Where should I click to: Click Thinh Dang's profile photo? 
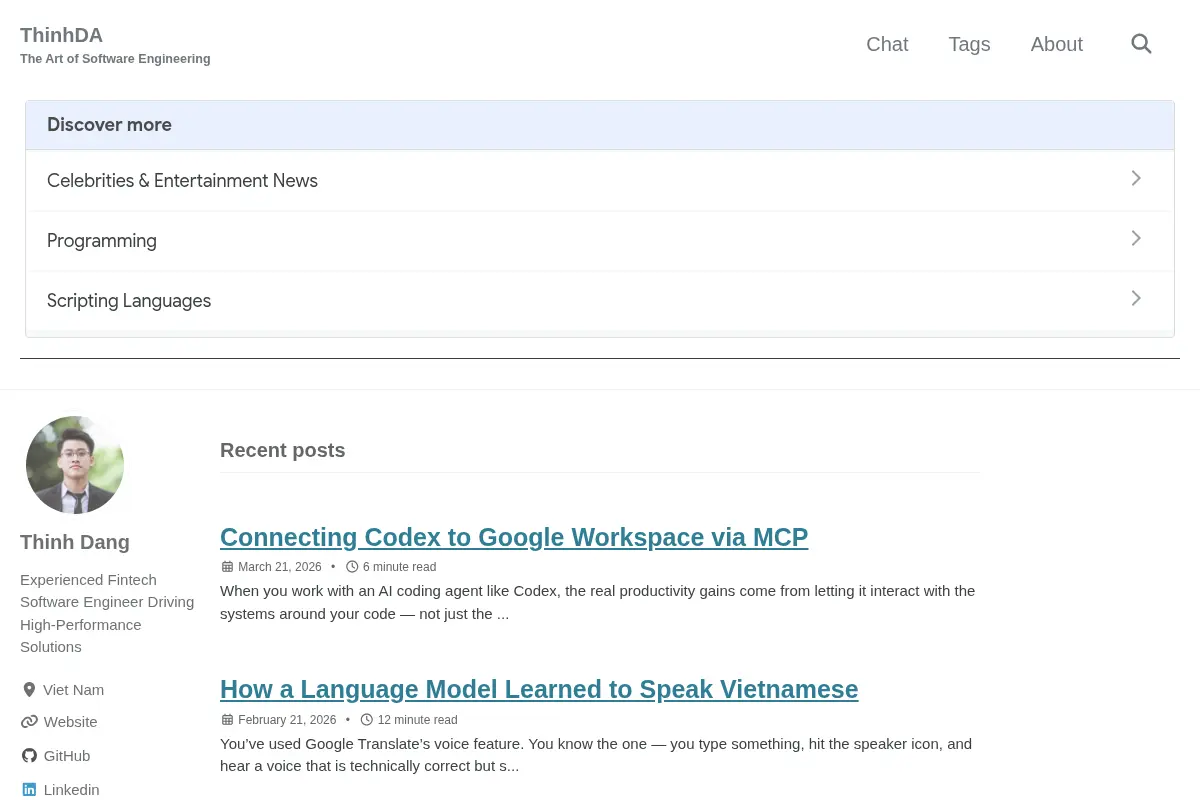75,465
